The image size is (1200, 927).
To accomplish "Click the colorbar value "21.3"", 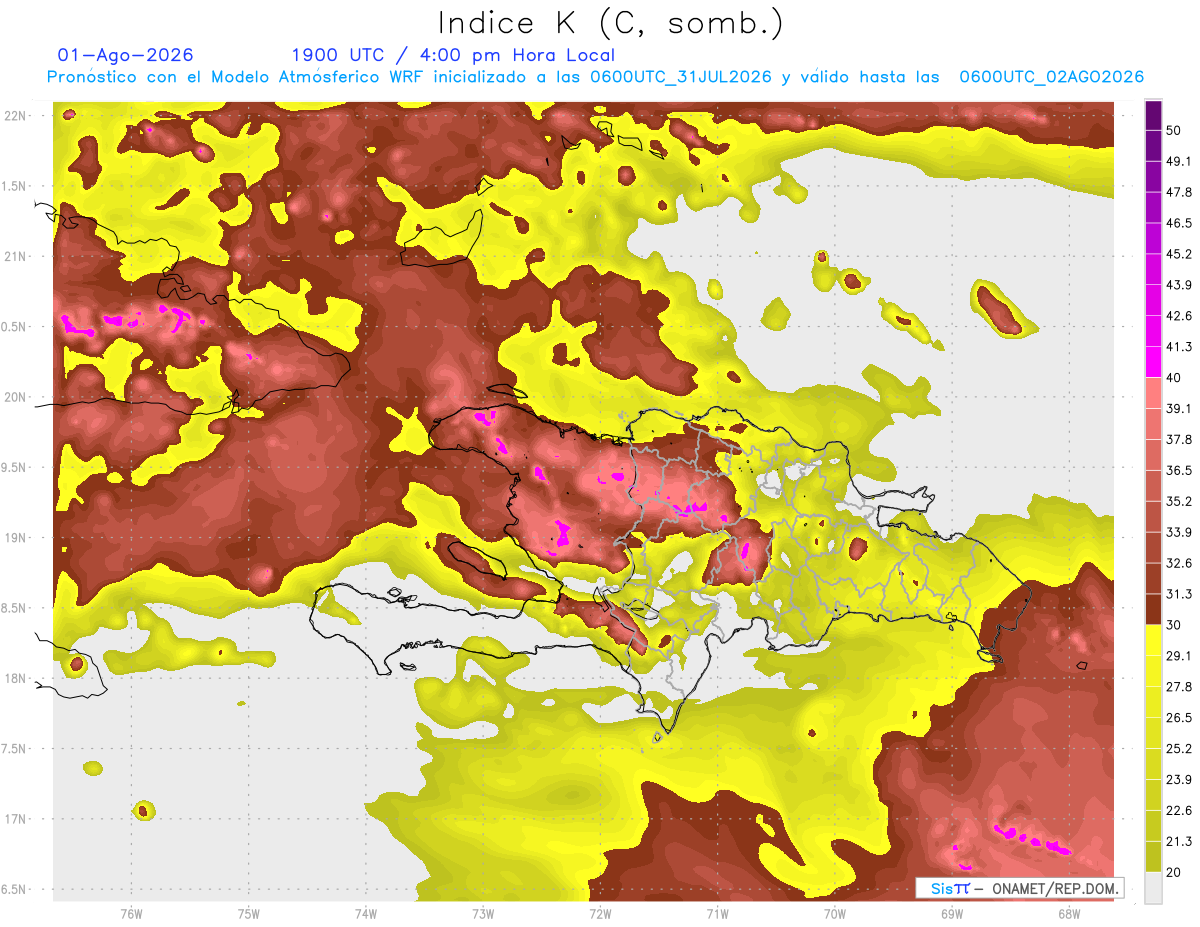I will coord(1178,842).
